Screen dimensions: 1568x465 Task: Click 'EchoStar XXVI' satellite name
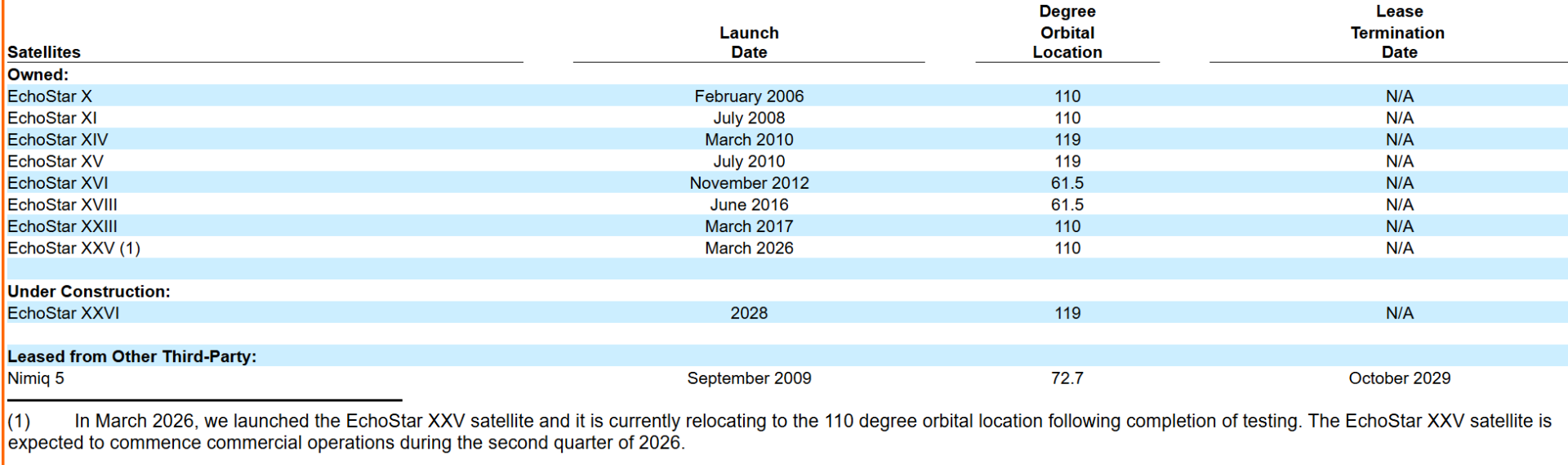(64, 313)
